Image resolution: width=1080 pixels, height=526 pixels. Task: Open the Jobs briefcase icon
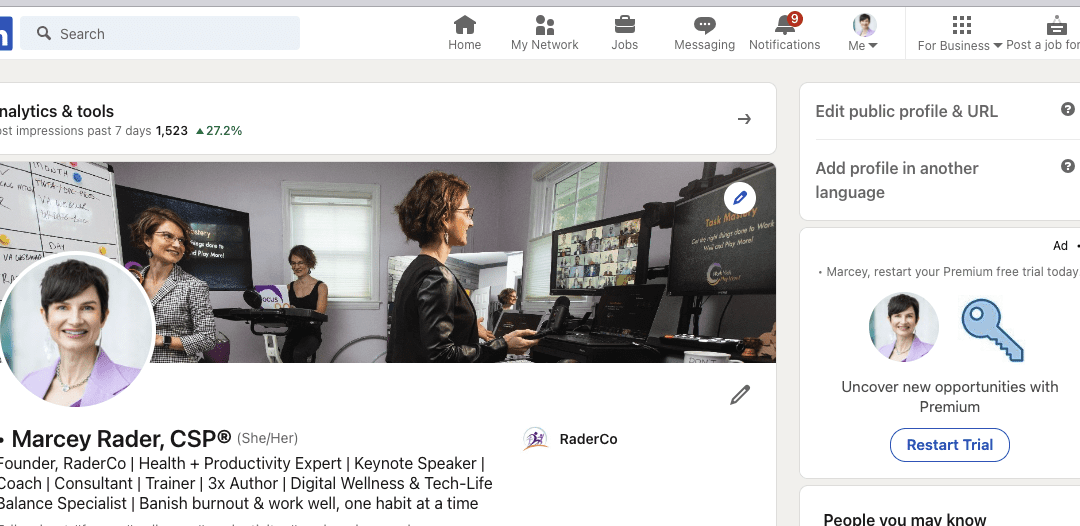tap(624, 25)
